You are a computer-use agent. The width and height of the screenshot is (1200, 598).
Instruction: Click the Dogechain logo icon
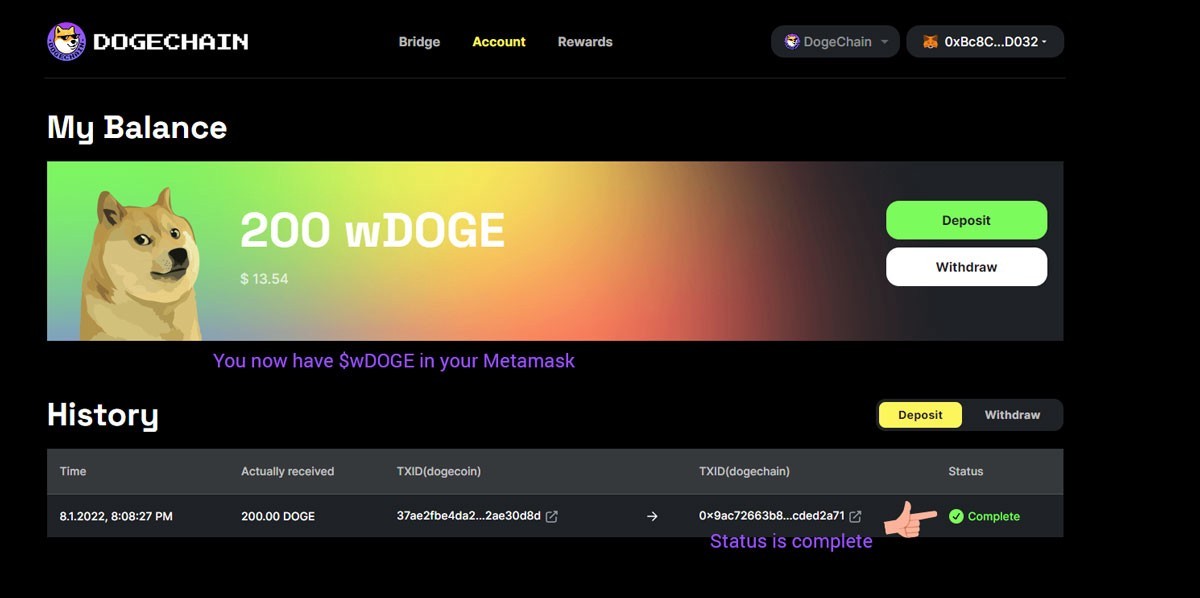pyautogui.click(x=66, y=42)
